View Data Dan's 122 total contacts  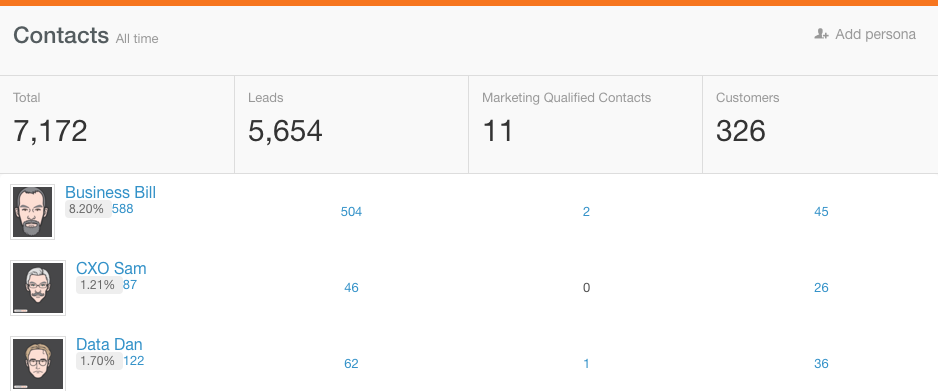[133, 361]
